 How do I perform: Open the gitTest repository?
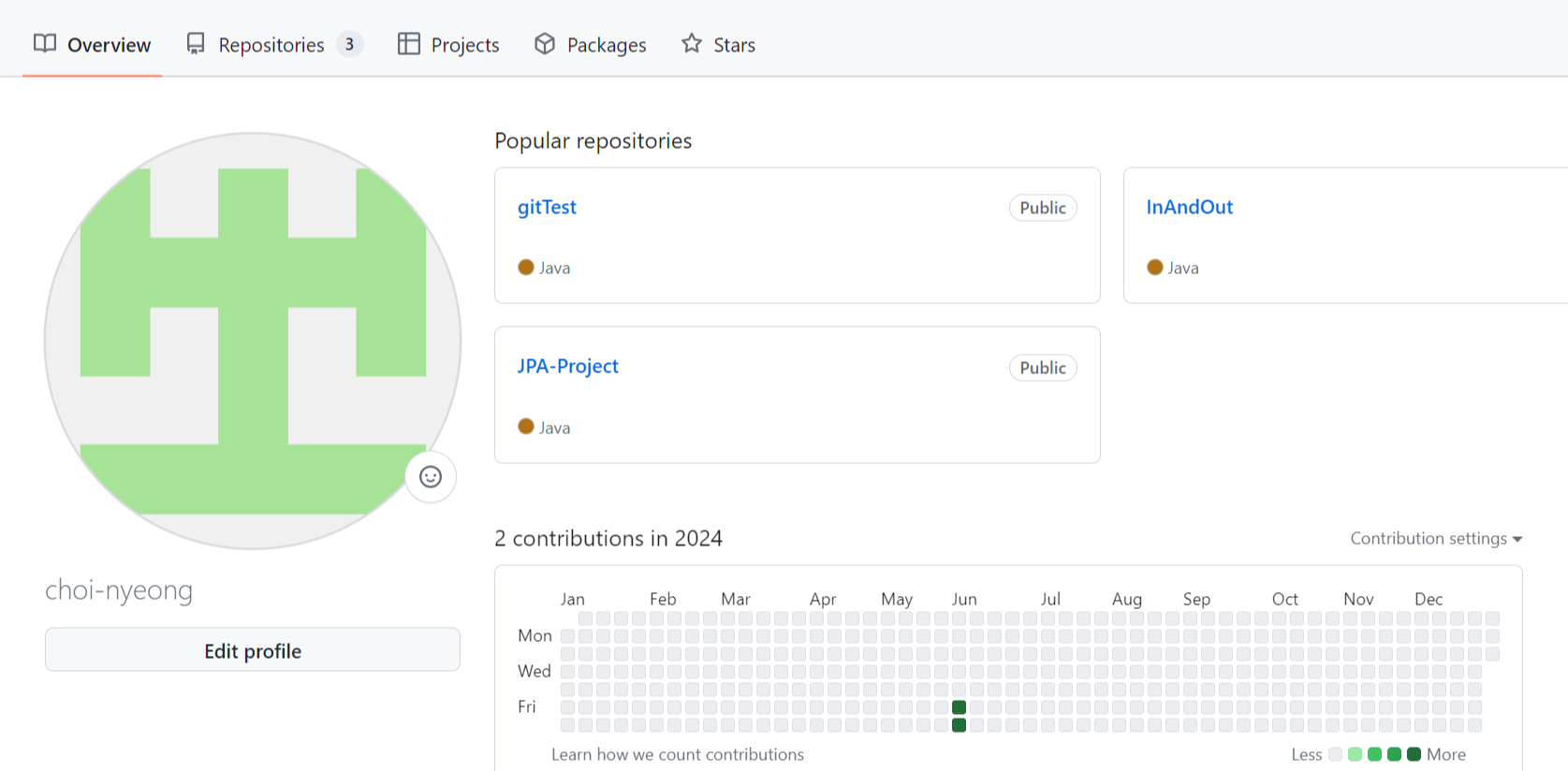point(547,207)
